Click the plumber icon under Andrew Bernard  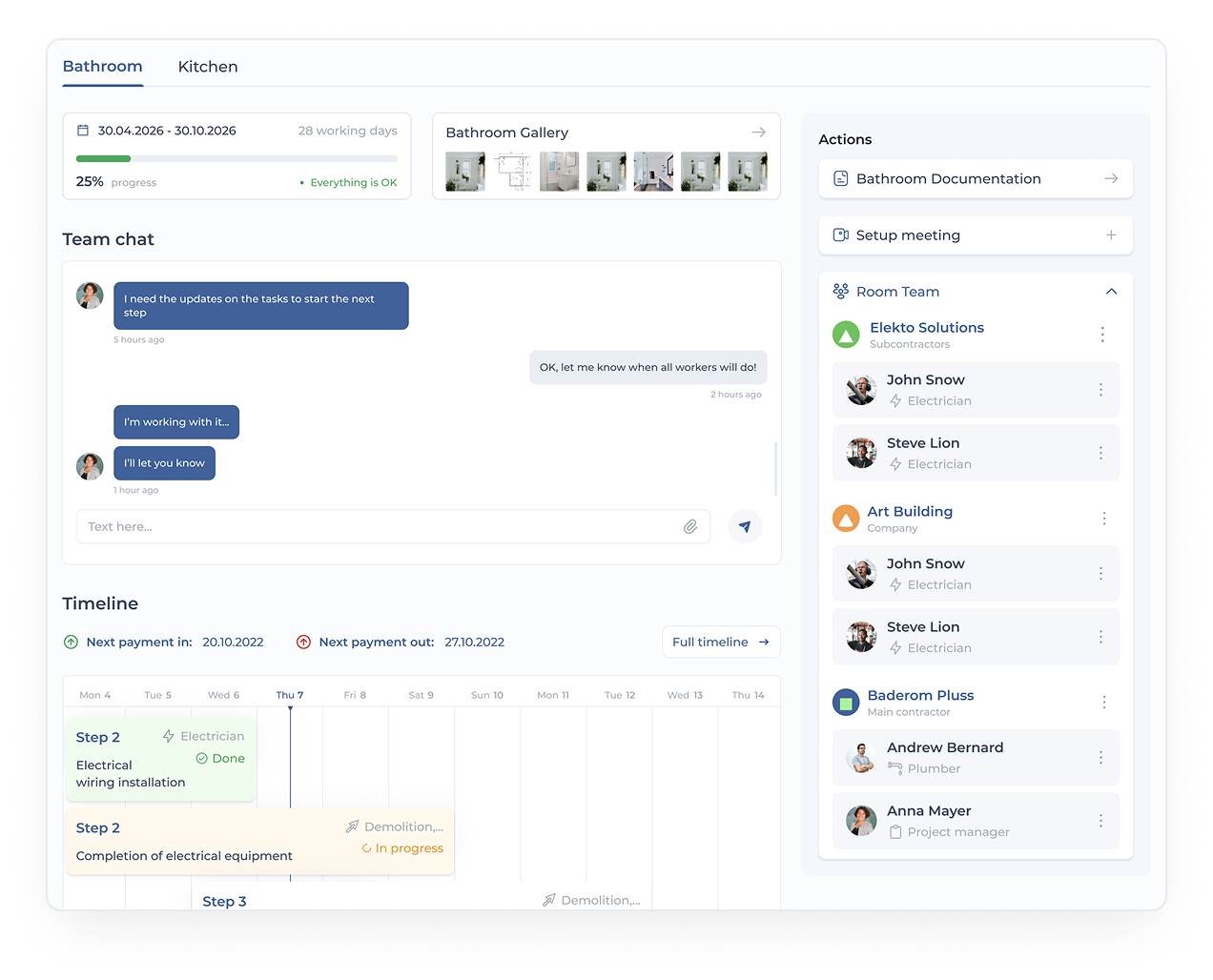(x=894, y=768)
